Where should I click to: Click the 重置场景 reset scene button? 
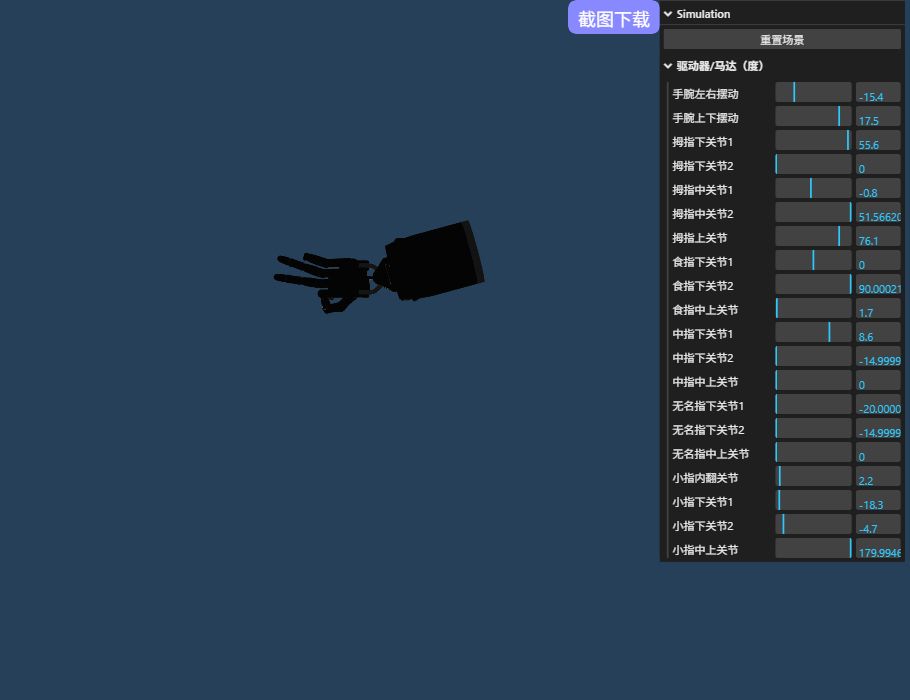pyautogui.click(x=781, y=40)
